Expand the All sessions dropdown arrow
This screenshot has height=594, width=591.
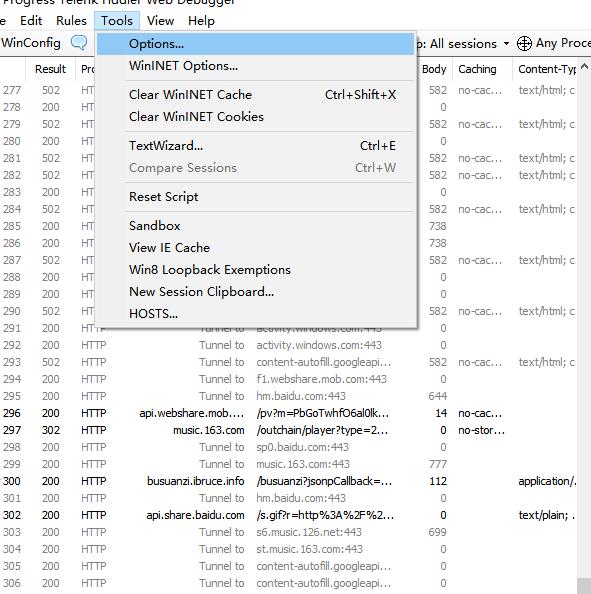(506, 44)
